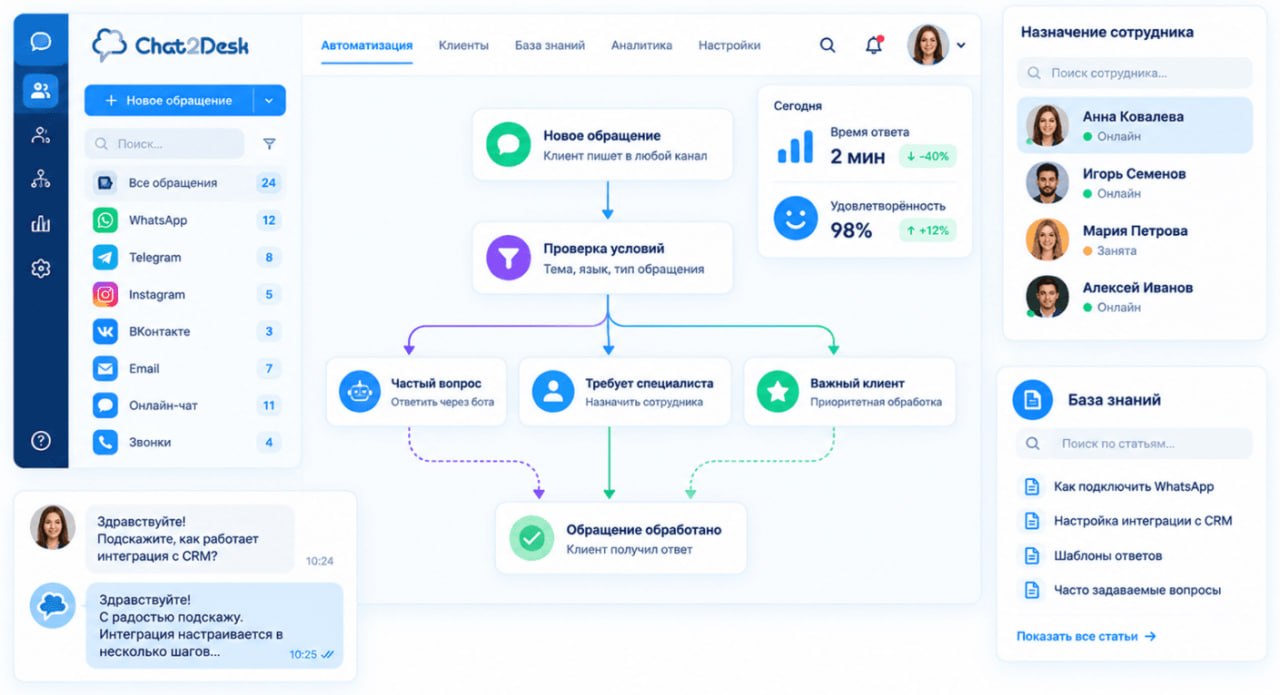Click the +12% satisfaction badge

(x=927, y=230)
